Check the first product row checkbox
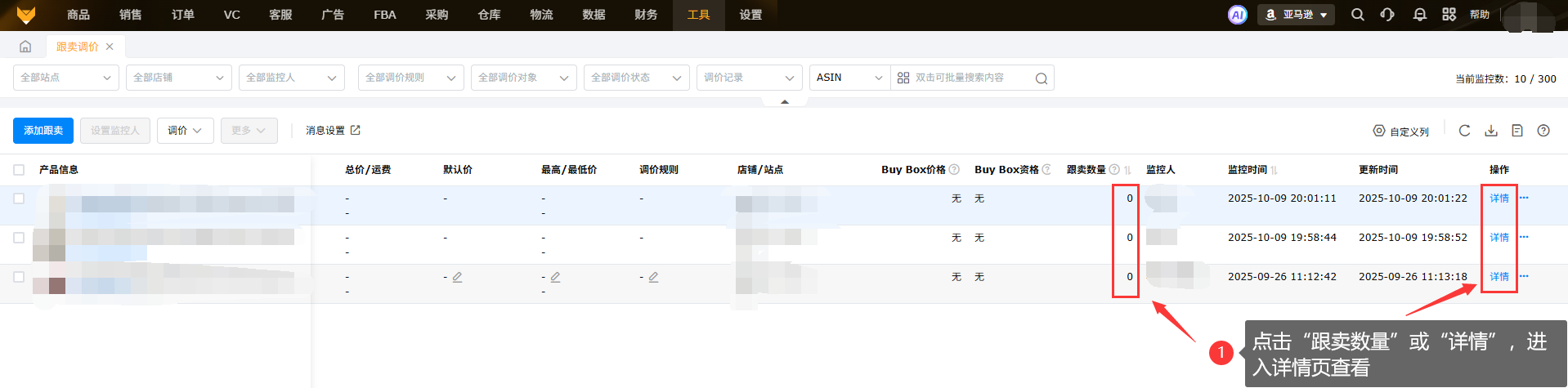1568x388 pixels. click(19, 198)
